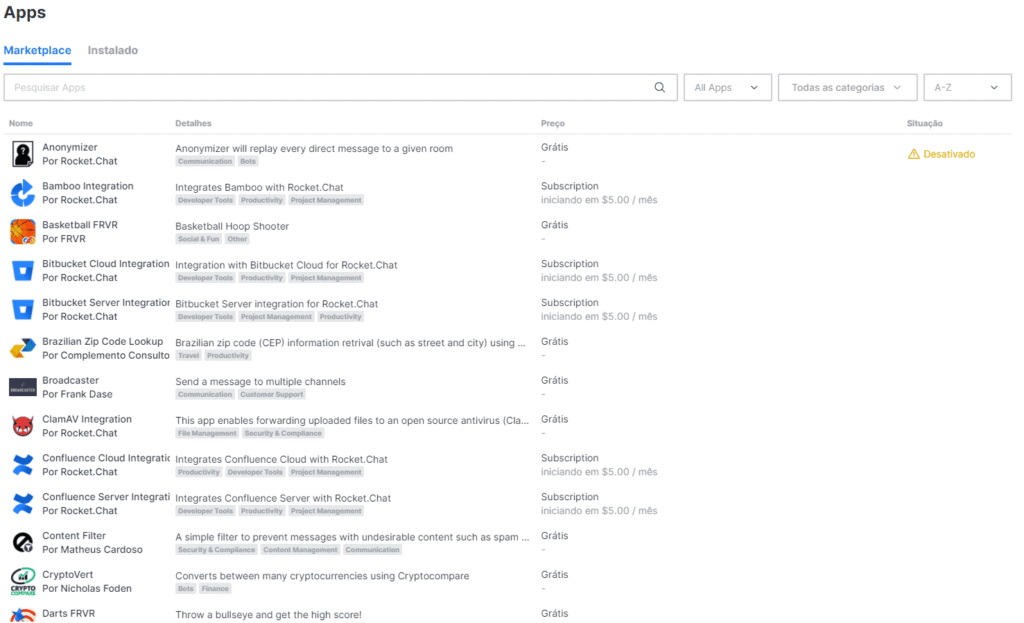Open the Darts FRVR app icon
The image size is (1024, 623).
(23, 615)
